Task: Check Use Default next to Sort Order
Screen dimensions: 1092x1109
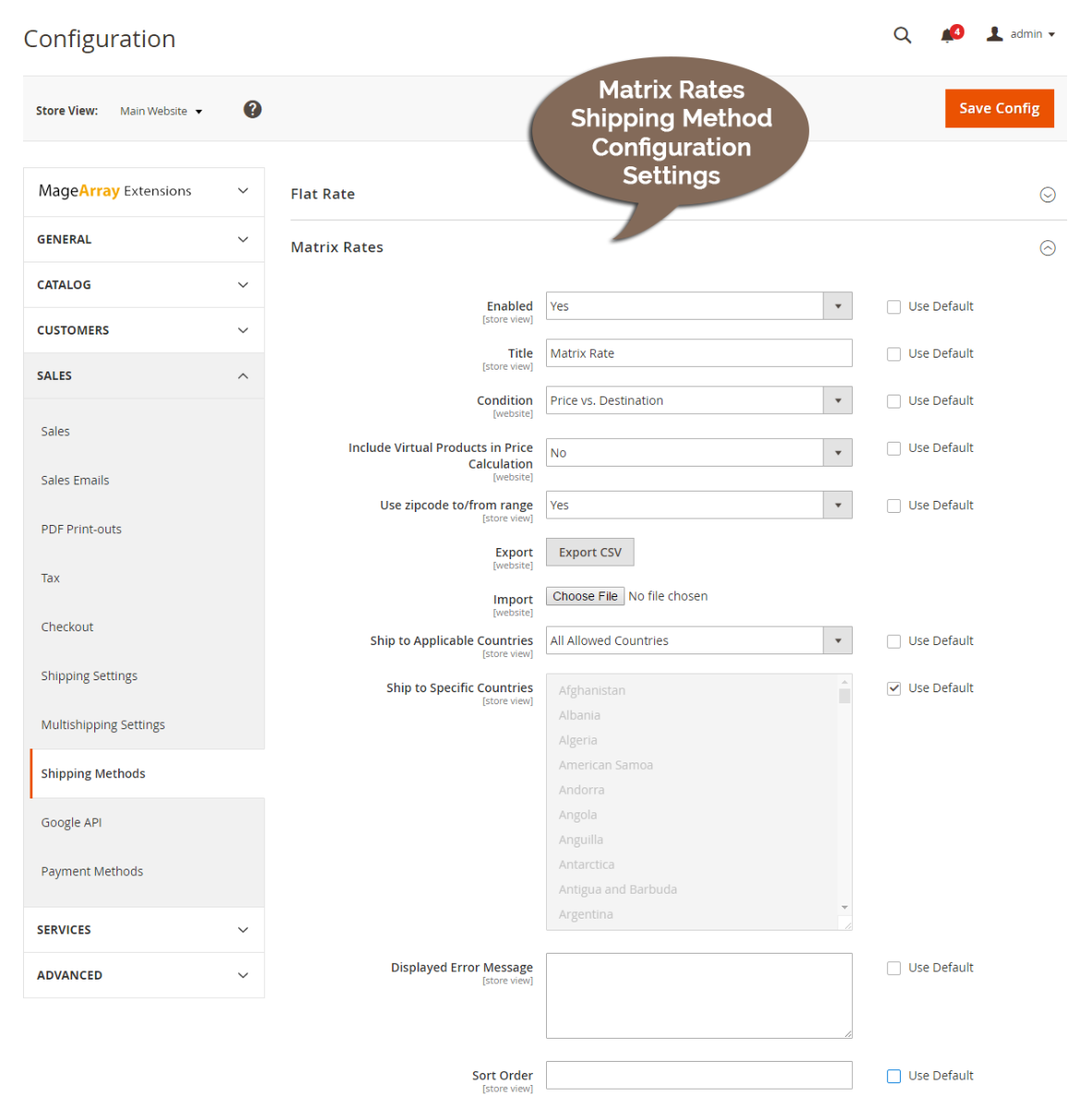Action: click(x=893, y=1075)
